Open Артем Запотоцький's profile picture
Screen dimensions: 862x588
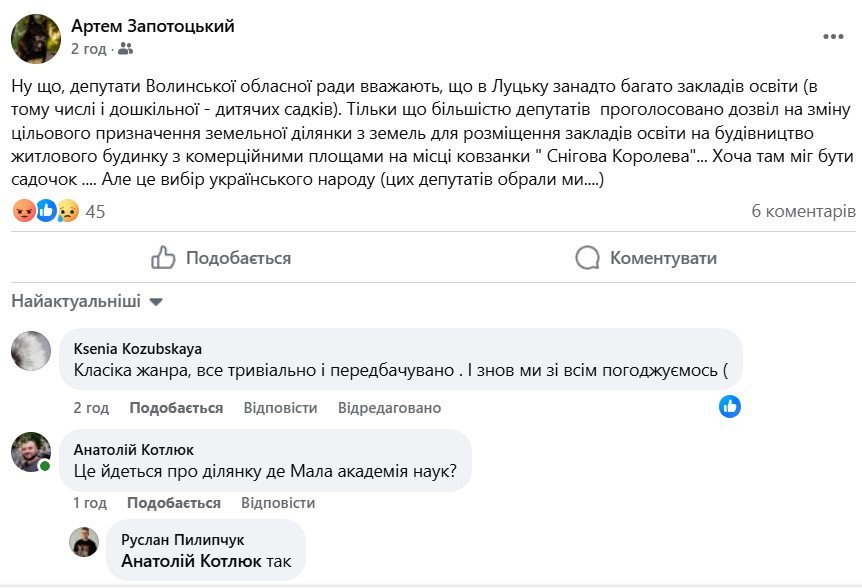point(36,39)
